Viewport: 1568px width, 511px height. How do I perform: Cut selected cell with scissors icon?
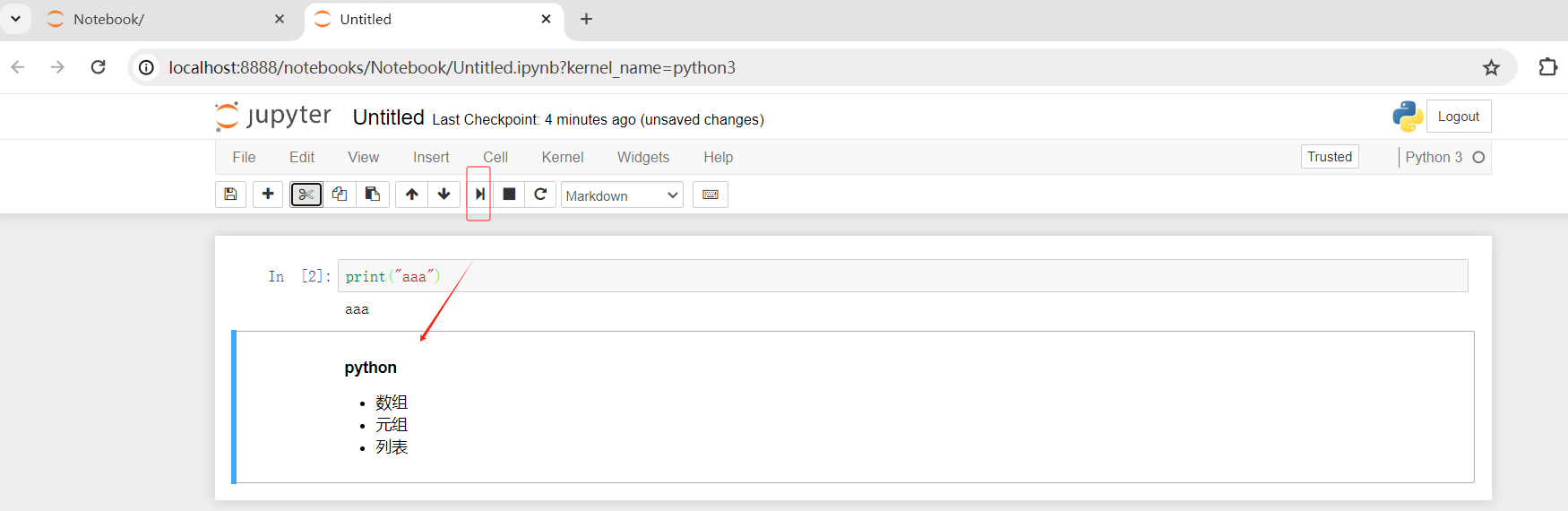[x=306, y=195]
